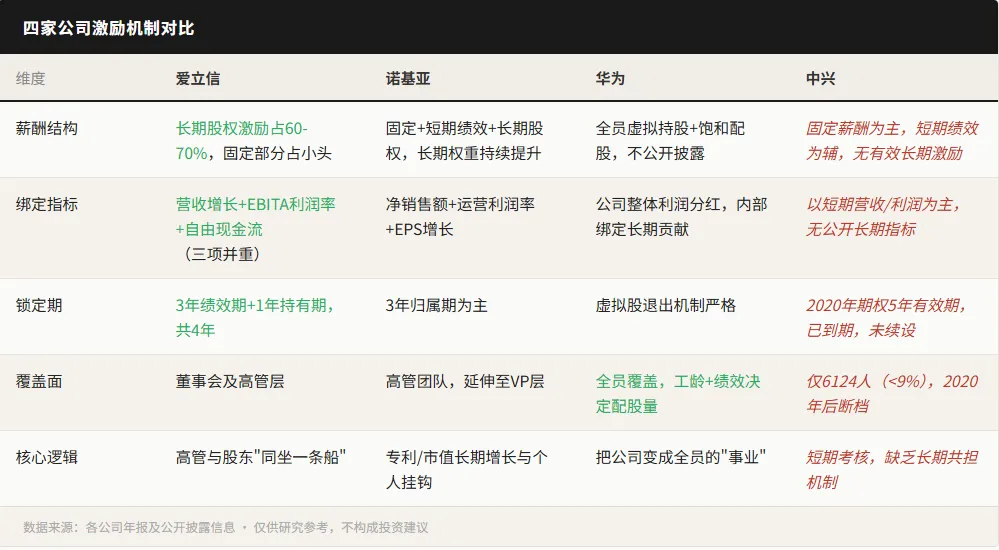Click cell 全员覆盖，工龄+绩效决定配股量
Viewport: 999px width, 550px height.
coord(678,393)
